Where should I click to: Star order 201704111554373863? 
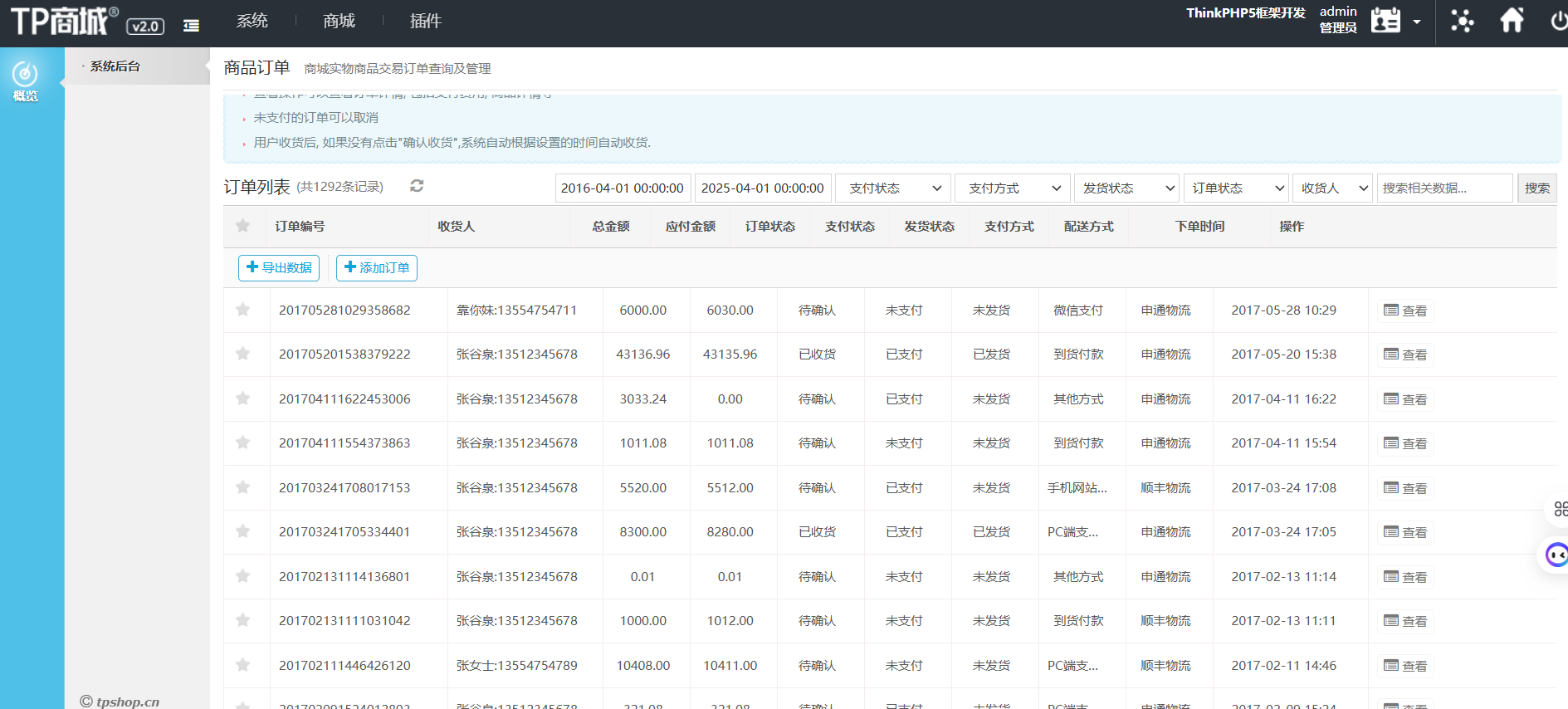pyautogui.click(x=242, y=443)
